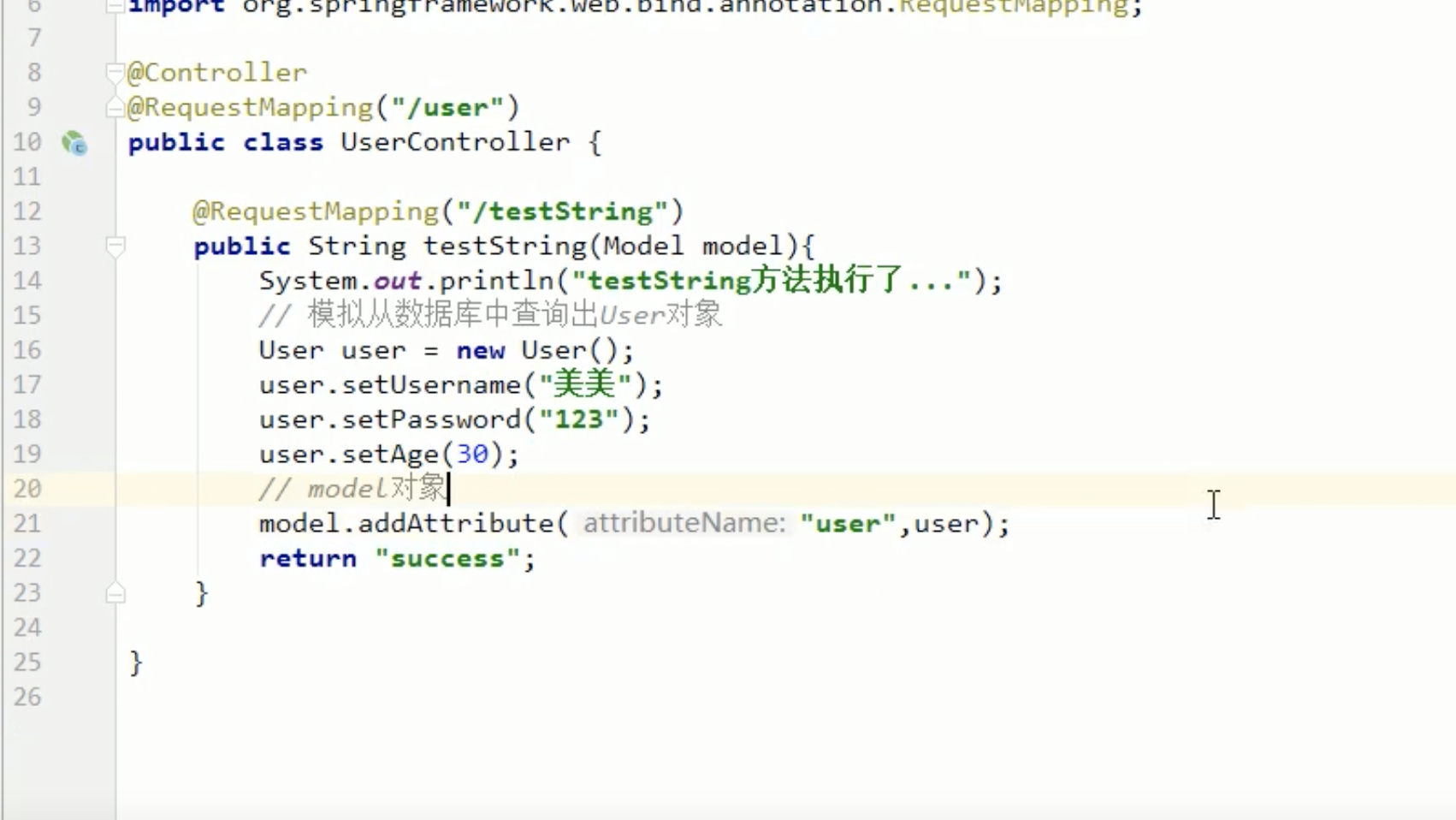
Task: Click the new User() expression
Action: [x=537, y=350]
